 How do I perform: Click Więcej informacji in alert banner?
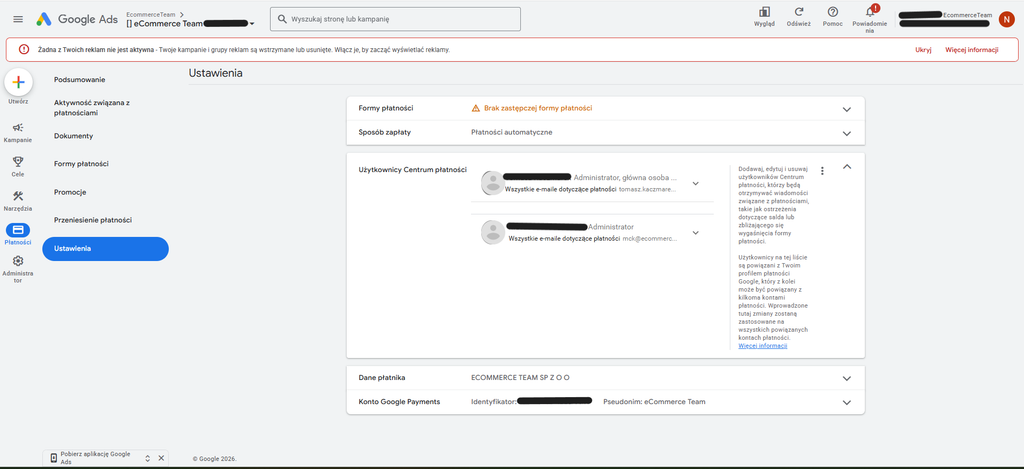coord(972,50)
